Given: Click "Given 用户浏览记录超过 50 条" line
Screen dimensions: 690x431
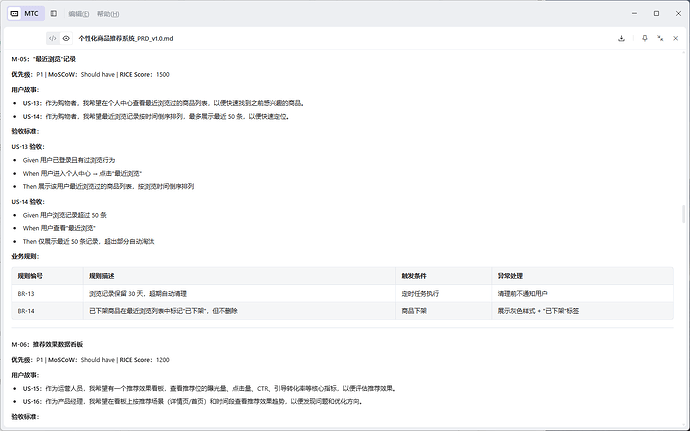Looking at the screenshot, I should tap(65, 215).
